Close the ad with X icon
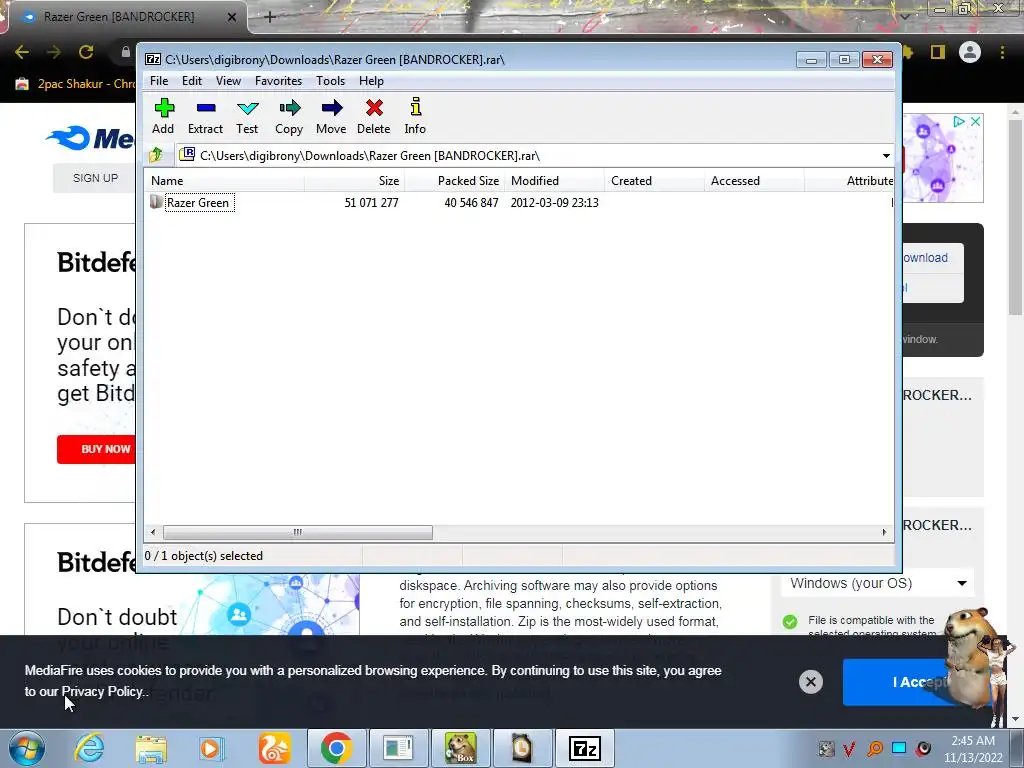Image resolution: width=1024 pixels, height=768 pixels. [975, 121]
